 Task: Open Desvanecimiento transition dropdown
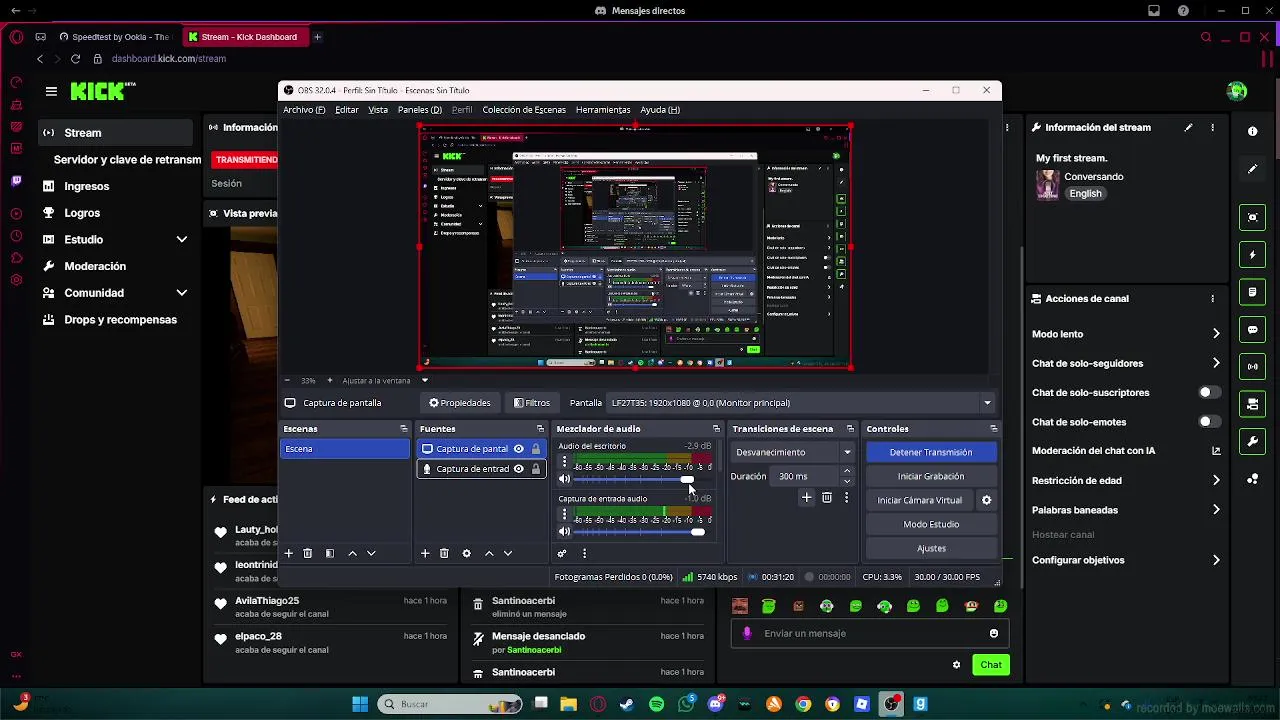793,452
